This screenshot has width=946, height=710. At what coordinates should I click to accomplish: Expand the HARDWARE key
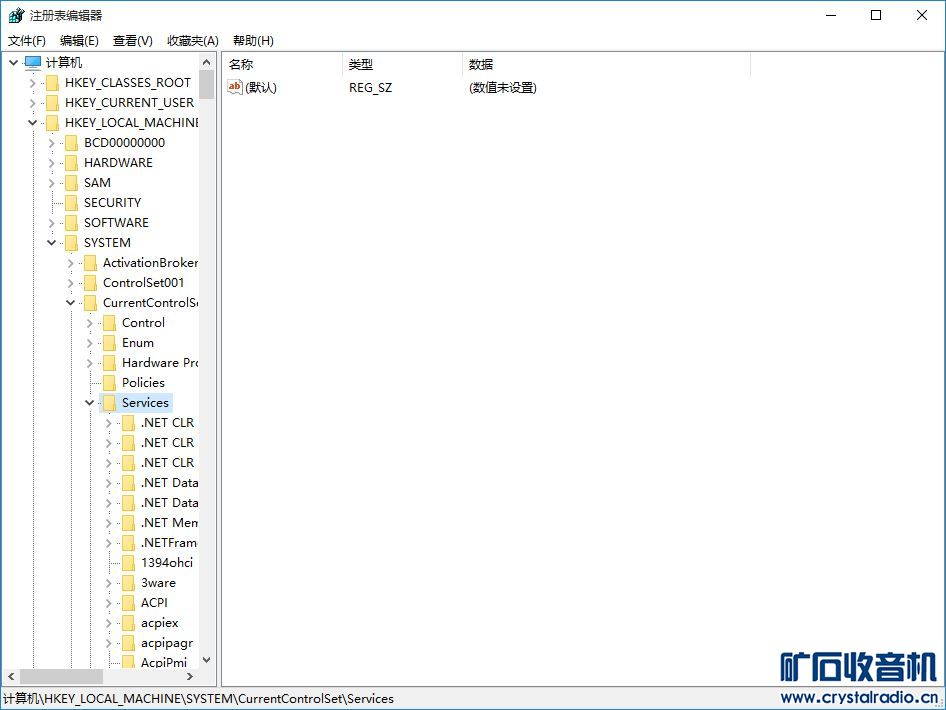(51, 163)
